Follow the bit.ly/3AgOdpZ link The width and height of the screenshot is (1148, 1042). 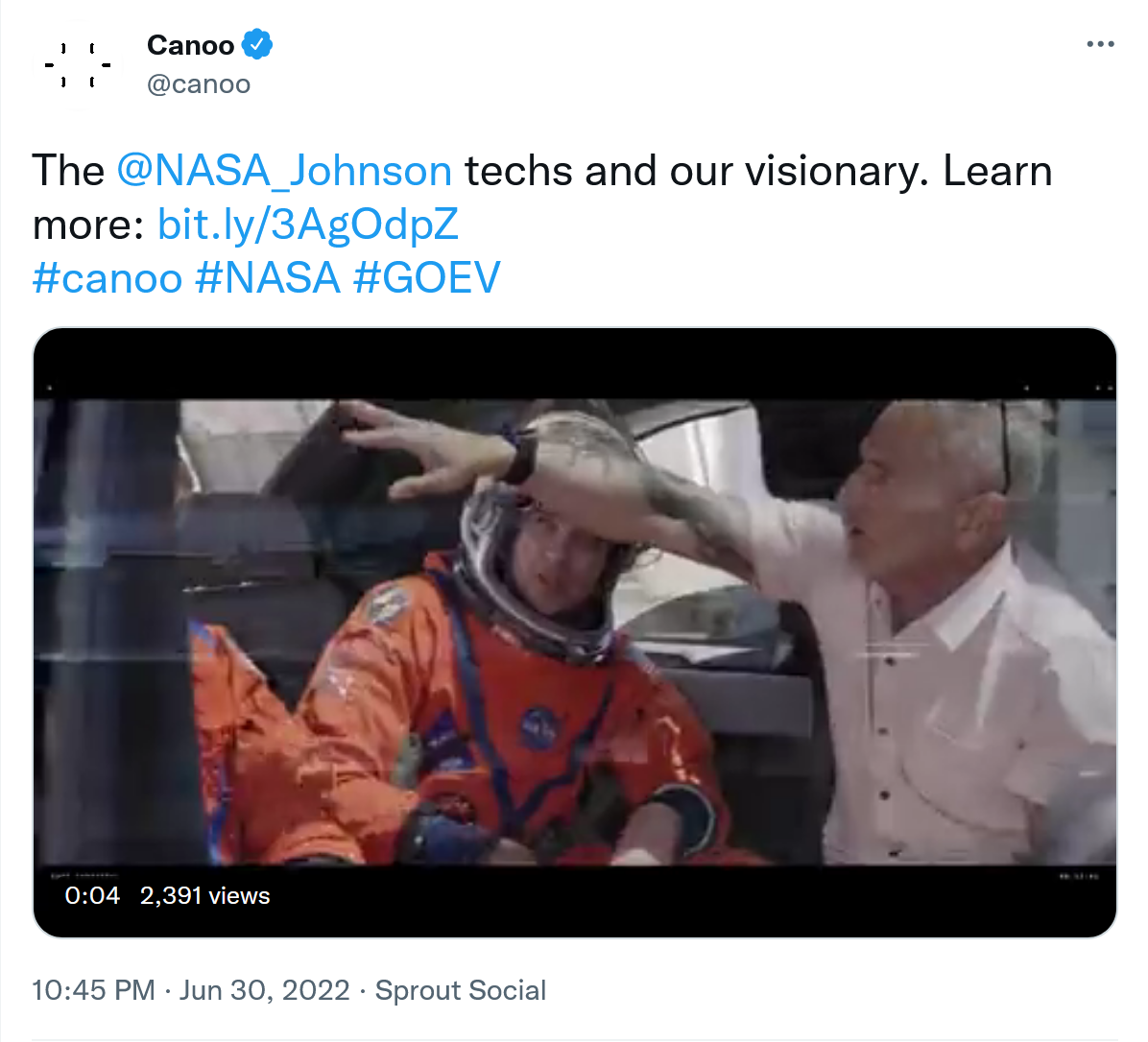[x=308, y=225]
